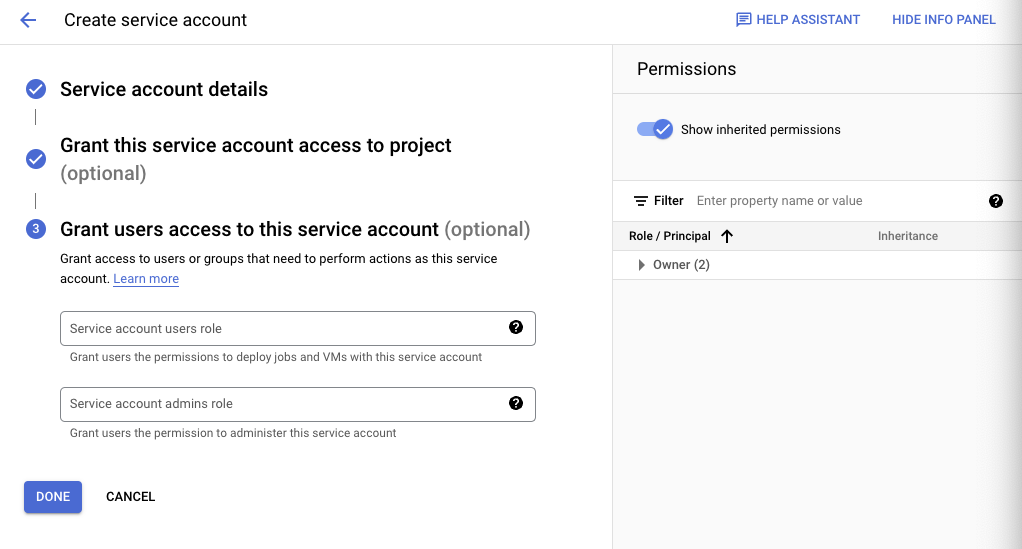Click the back arrow icon
Viewport: 1022px width, 549px height.
(x=28, y=20)
